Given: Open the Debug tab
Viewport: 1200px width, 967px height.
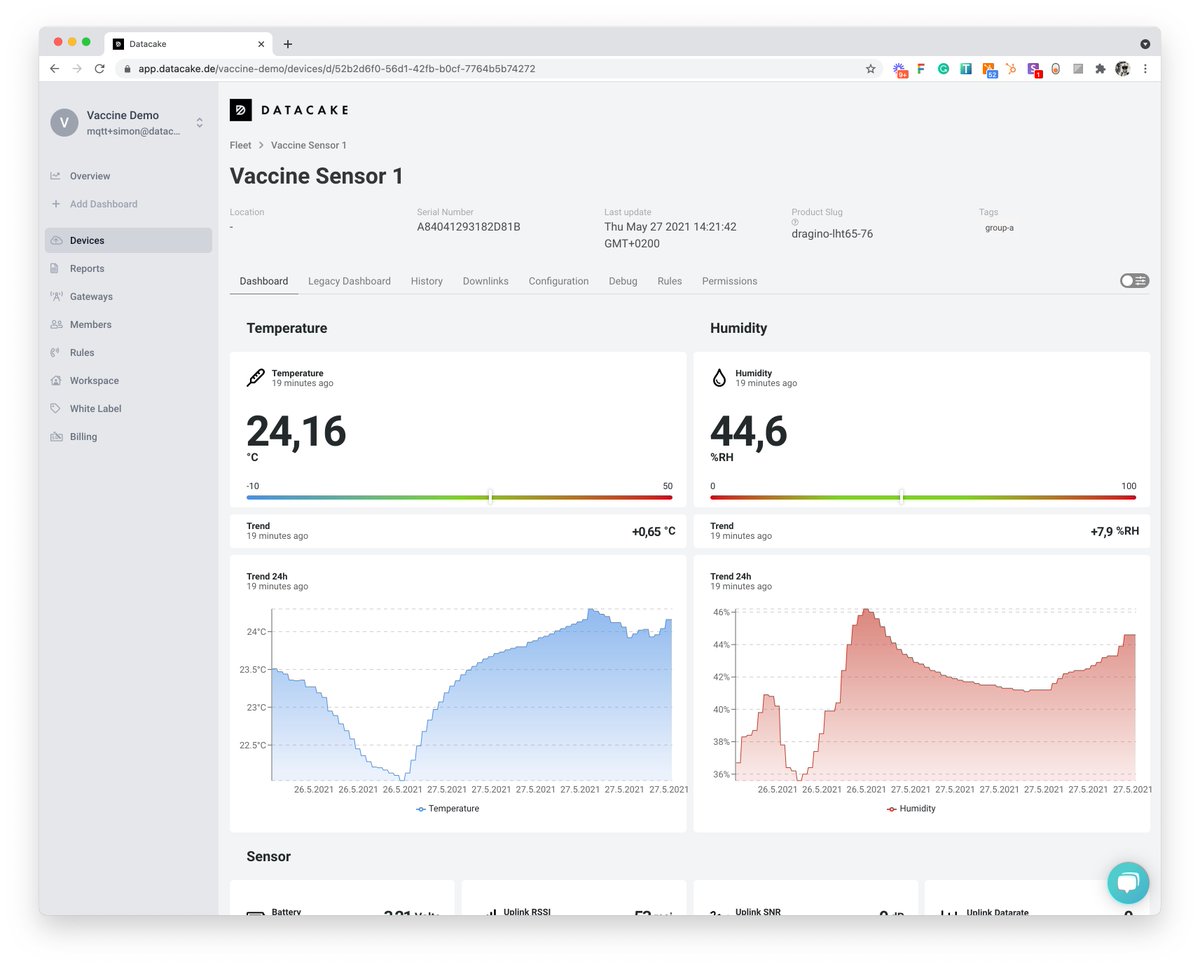Looking at the screenshot, I should pyautogui.click(x=623, y=281).
